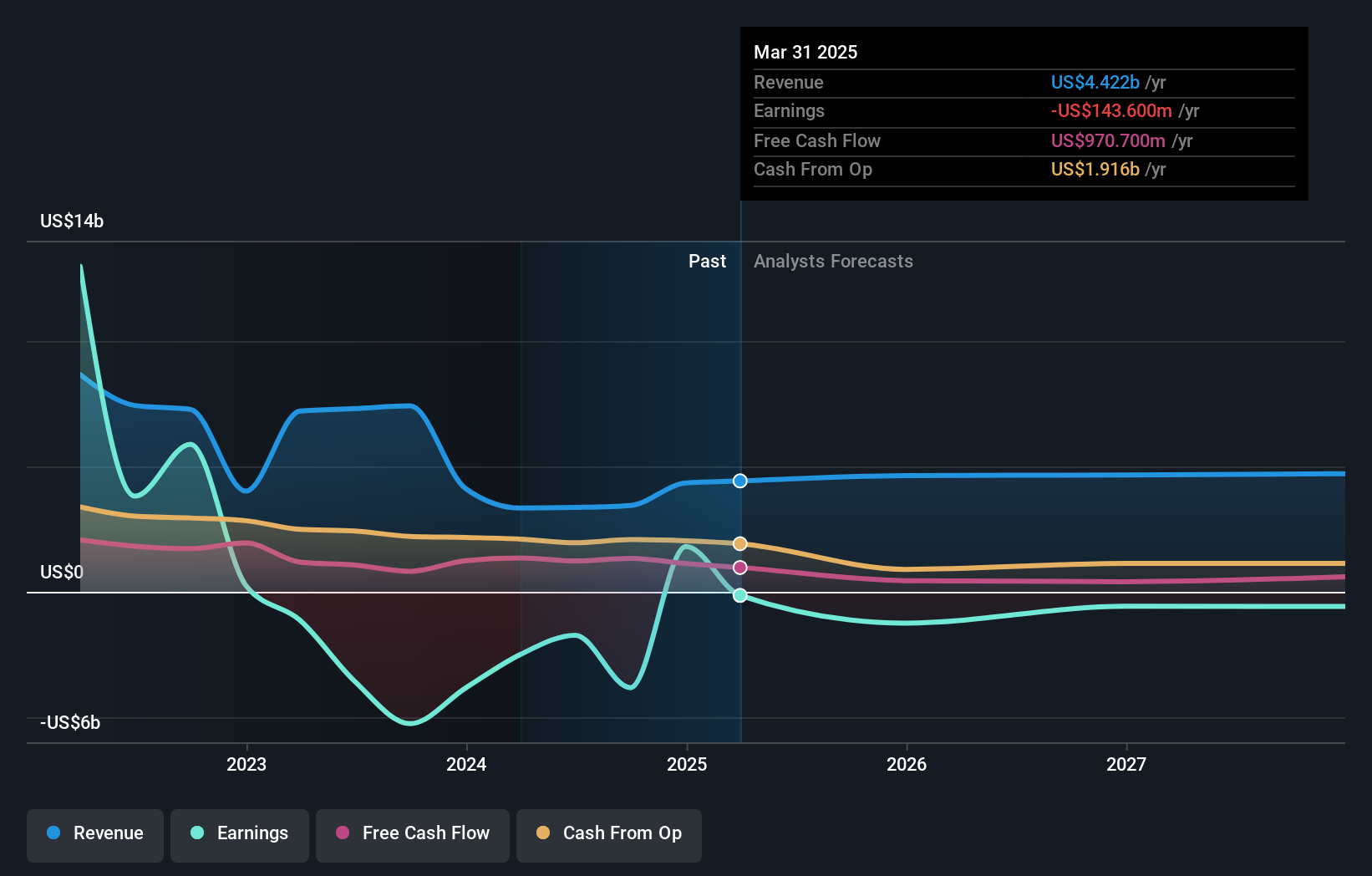
Task: Click the 2026 x-axis label
Action: point(907,765)
